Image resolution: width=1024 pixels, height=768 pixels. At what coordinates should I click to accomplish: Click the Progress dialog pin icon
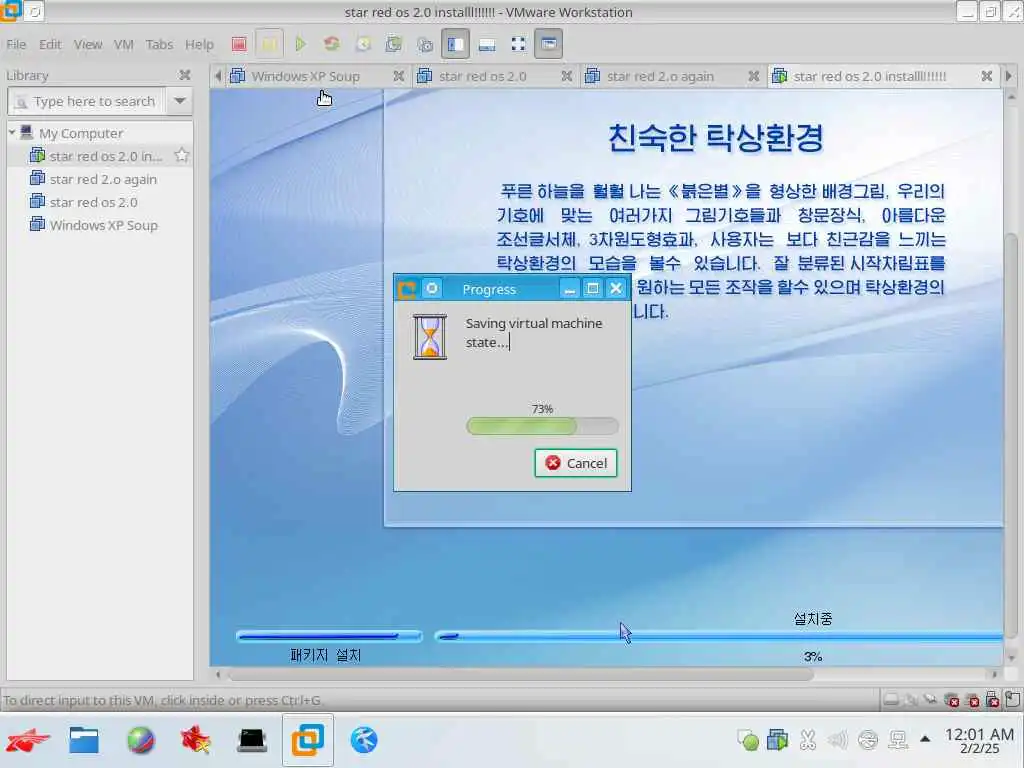click(x=432, y=288)
